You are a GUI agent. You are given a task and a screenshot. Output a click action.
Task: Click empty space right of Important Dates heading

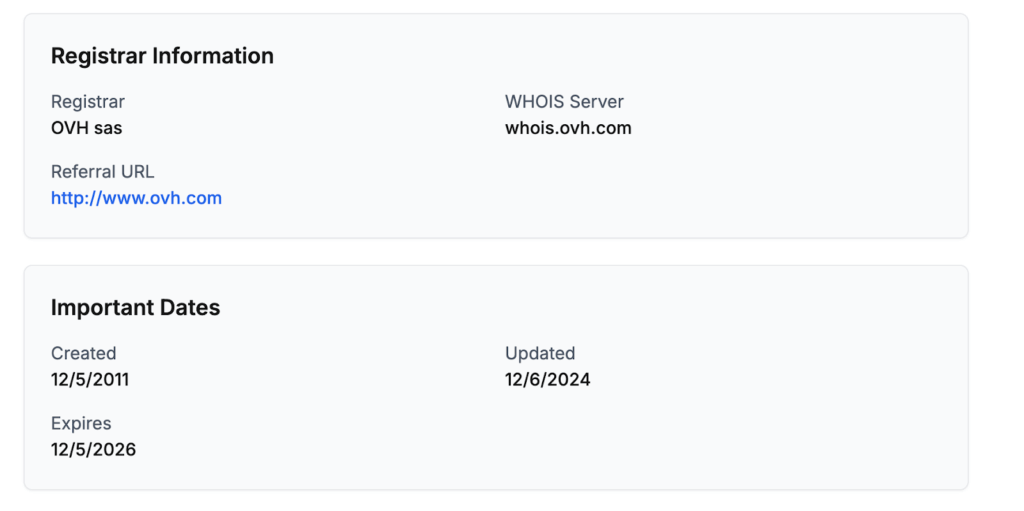click(x=600, y=307)
